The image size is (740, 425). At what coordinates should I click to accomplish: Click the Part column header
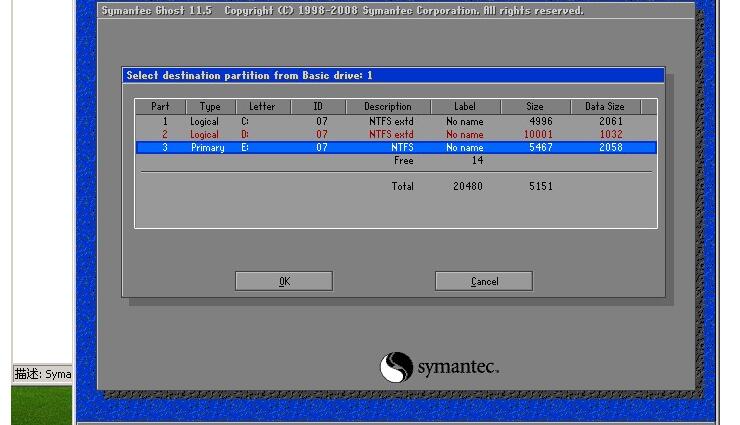point(160,107)
